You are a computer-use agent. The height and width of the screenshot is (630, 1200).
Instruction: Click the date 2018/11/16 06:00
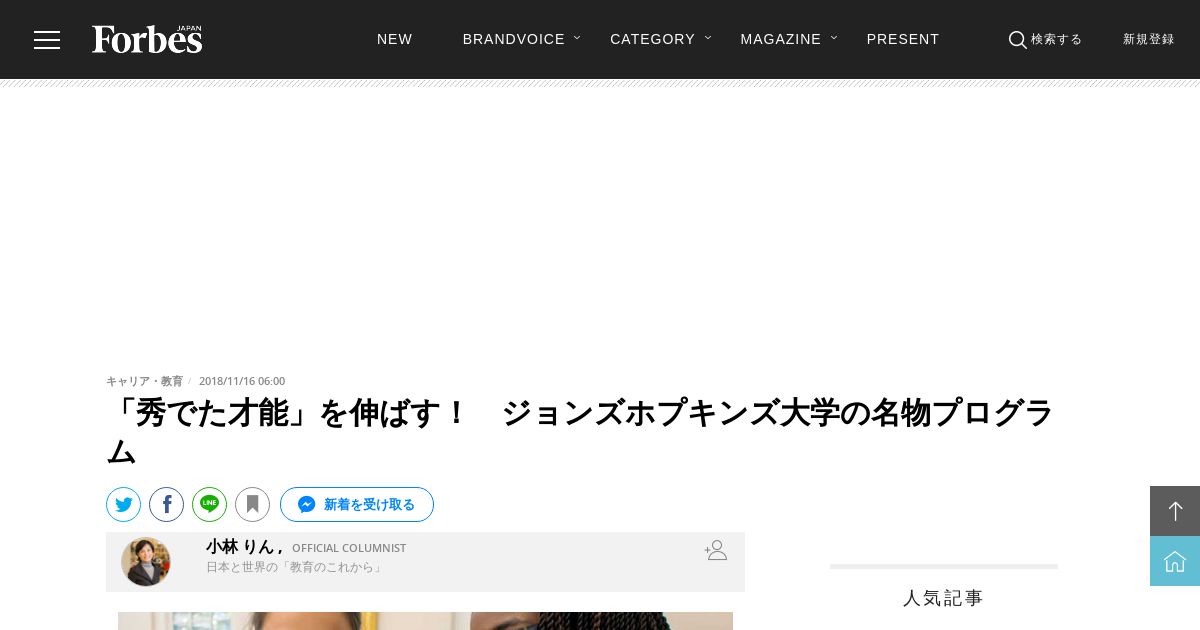[x=242, y=381]
